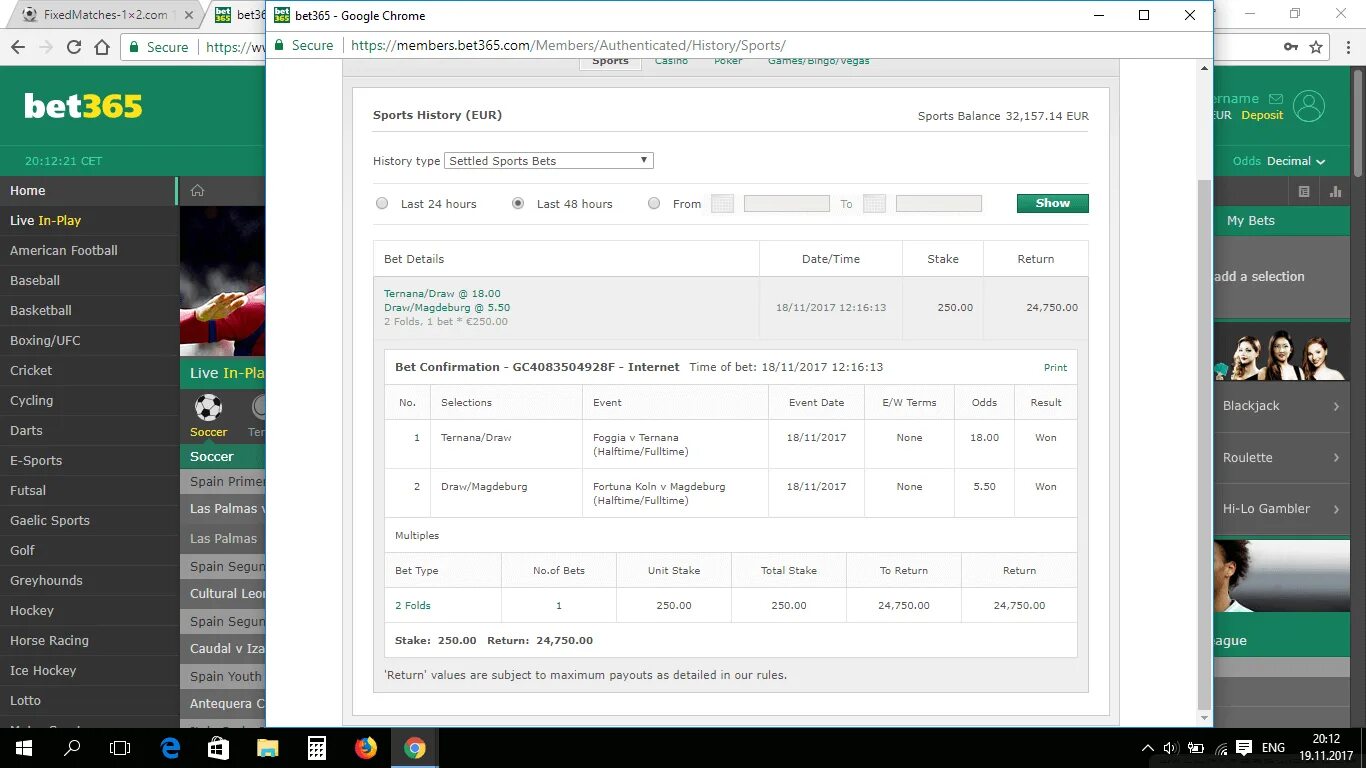Bookmark page with the star icon
1366x768 pixels.
point(1316,47)
